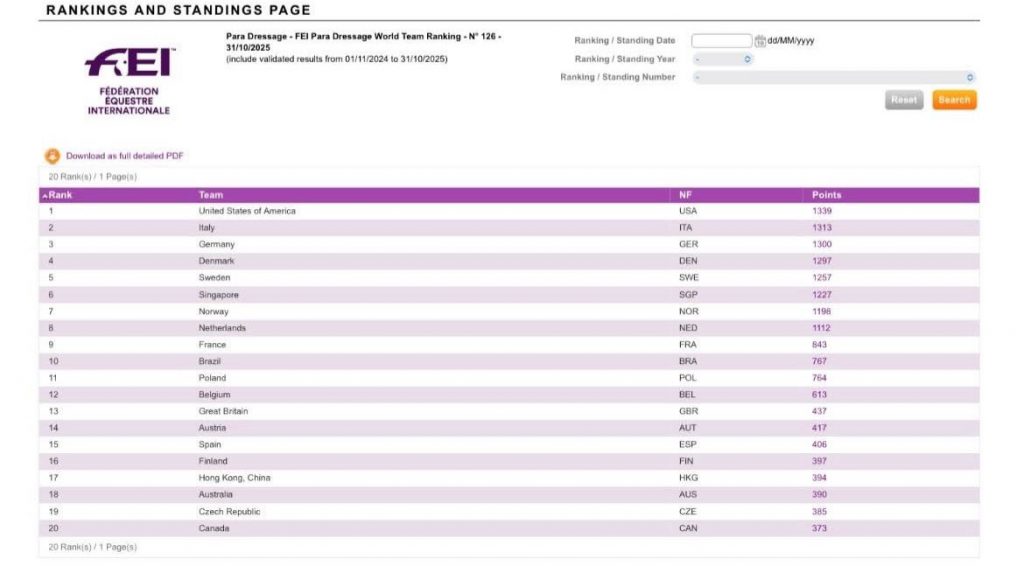Screen dimensions: 1024x566
Task: Click Great Britain's 437 points link
Action: click(x=819, y=411)
